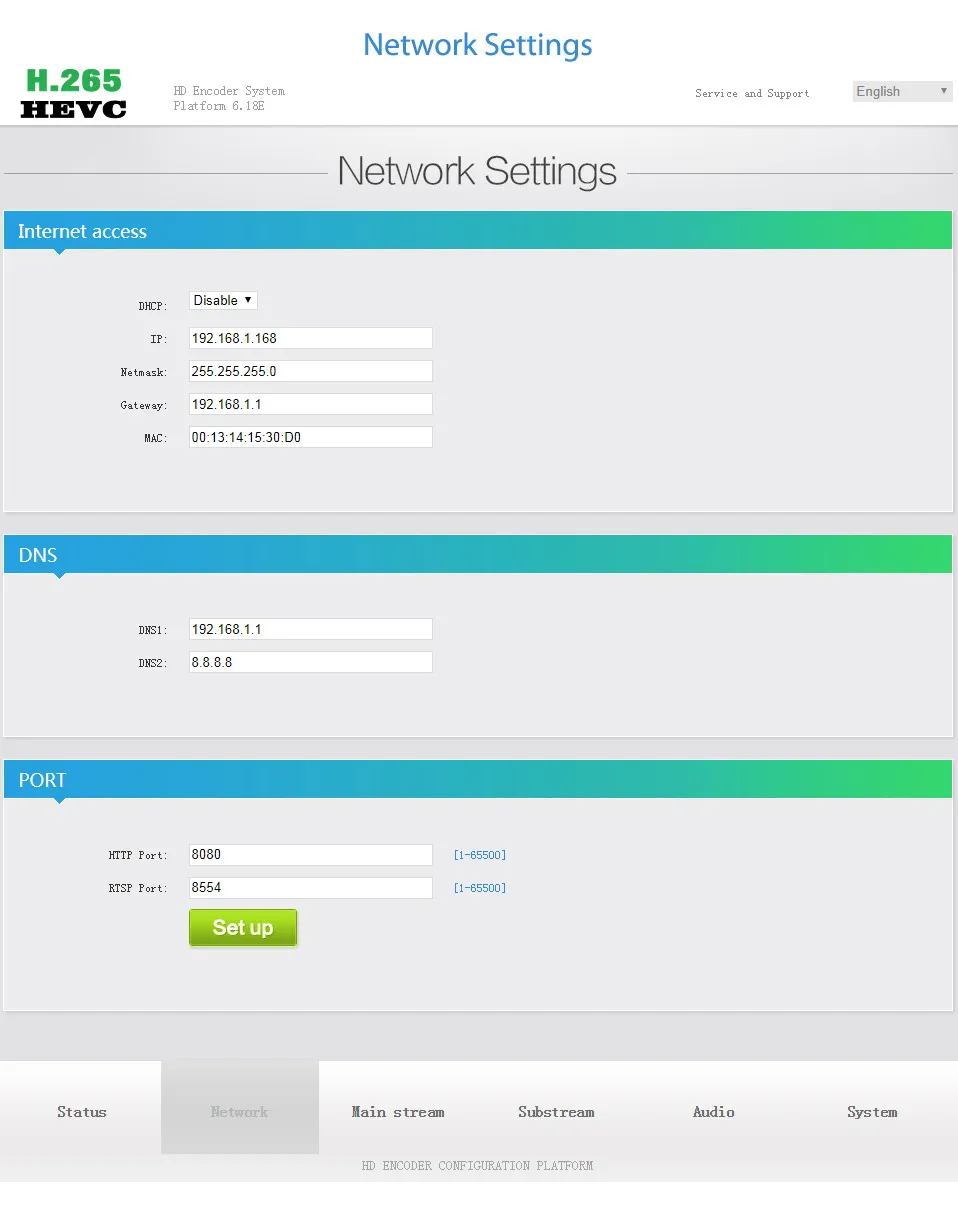Click the DHCP label

coord(153,306)
